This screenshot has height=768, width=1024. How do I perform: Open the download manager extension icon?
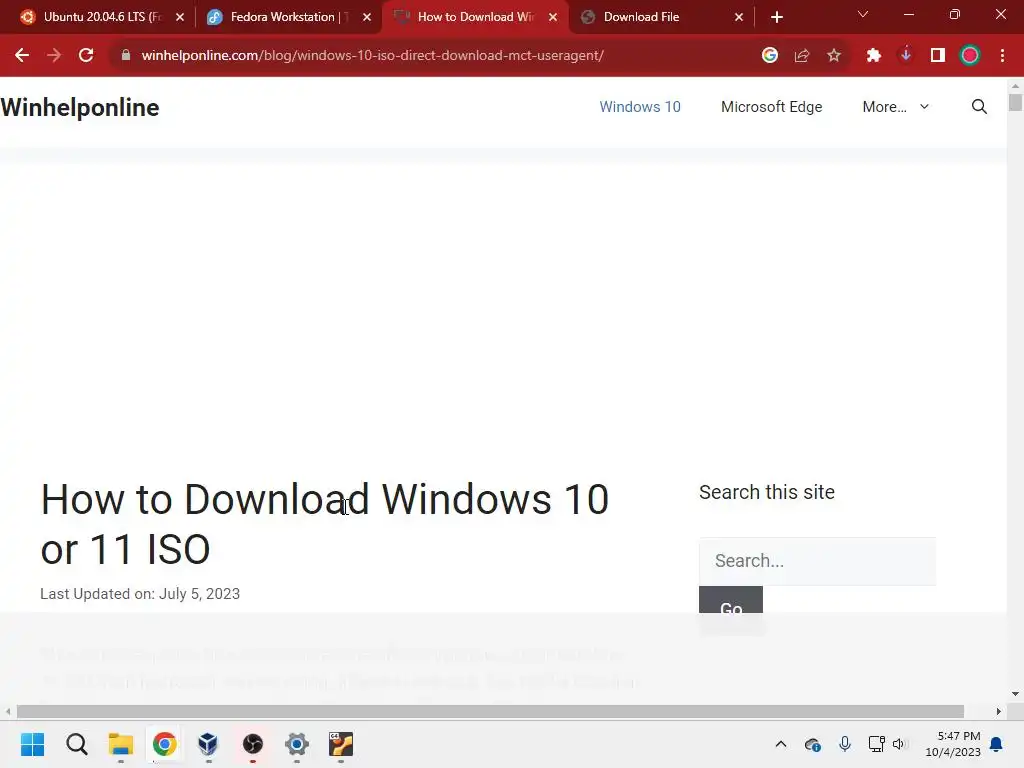click(x=906, y=56)
